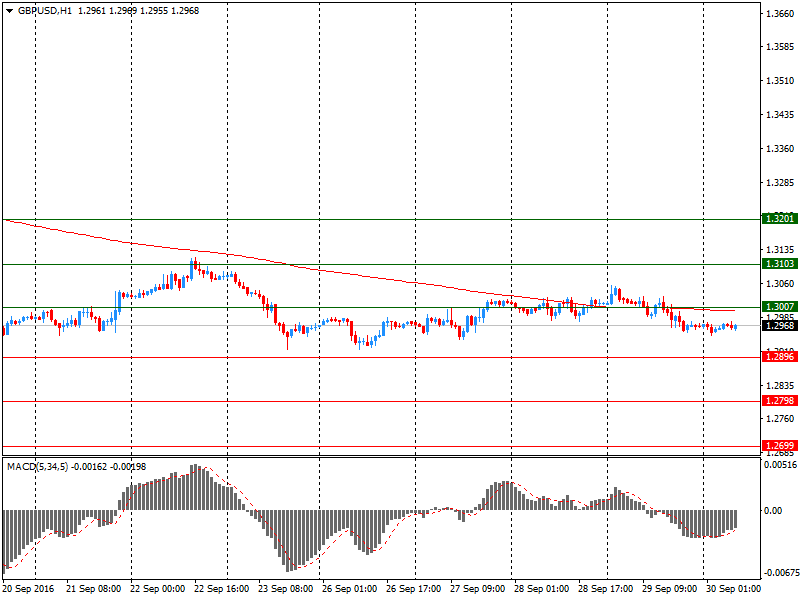800x600 pixels.
Task: Select the 1.3201 green resistance level label
Action: coord(780,219)
